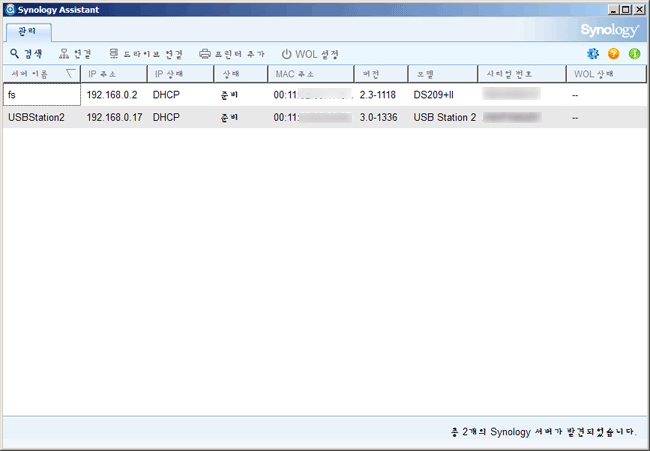
Task: Click blurred serial number in USBStation2 row
Action: point(512,117)
